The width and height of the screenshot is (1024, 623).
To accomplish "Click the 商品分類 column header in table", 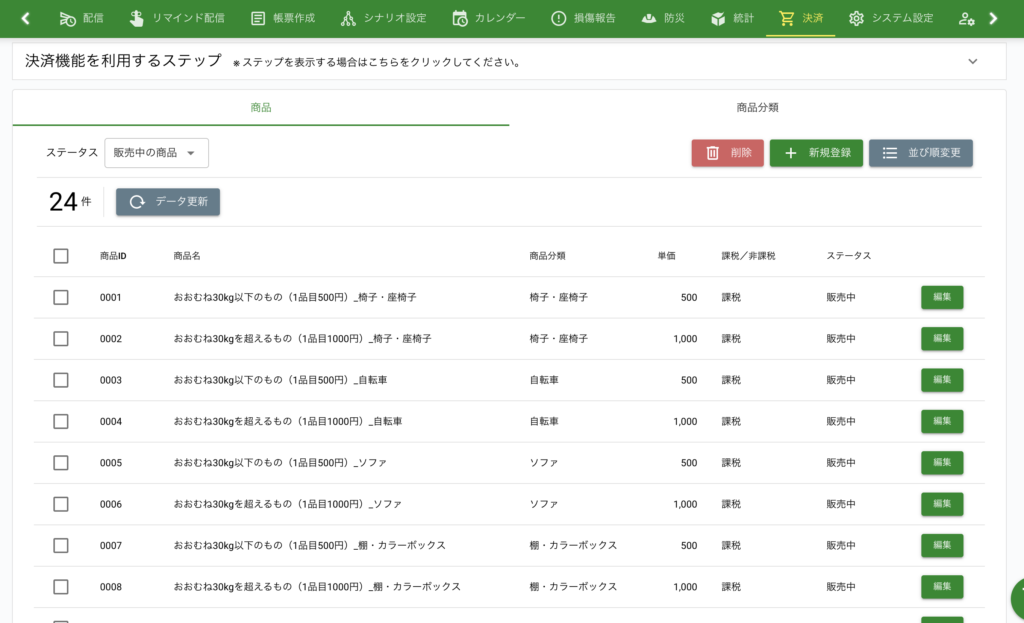I will pos(547,256).
